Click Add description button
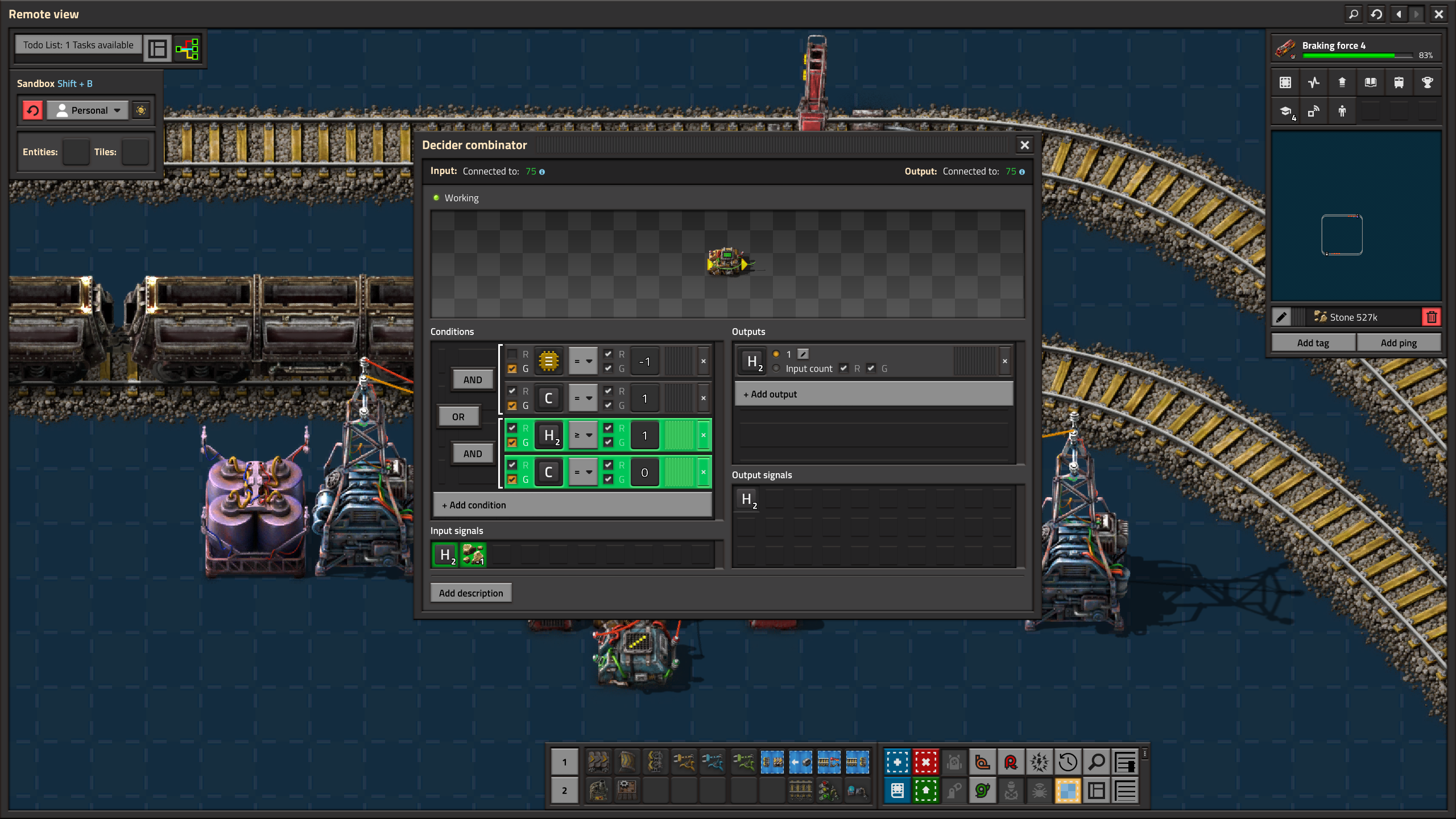The height and width of the screenshot is (819, 1456). (471, 593)
